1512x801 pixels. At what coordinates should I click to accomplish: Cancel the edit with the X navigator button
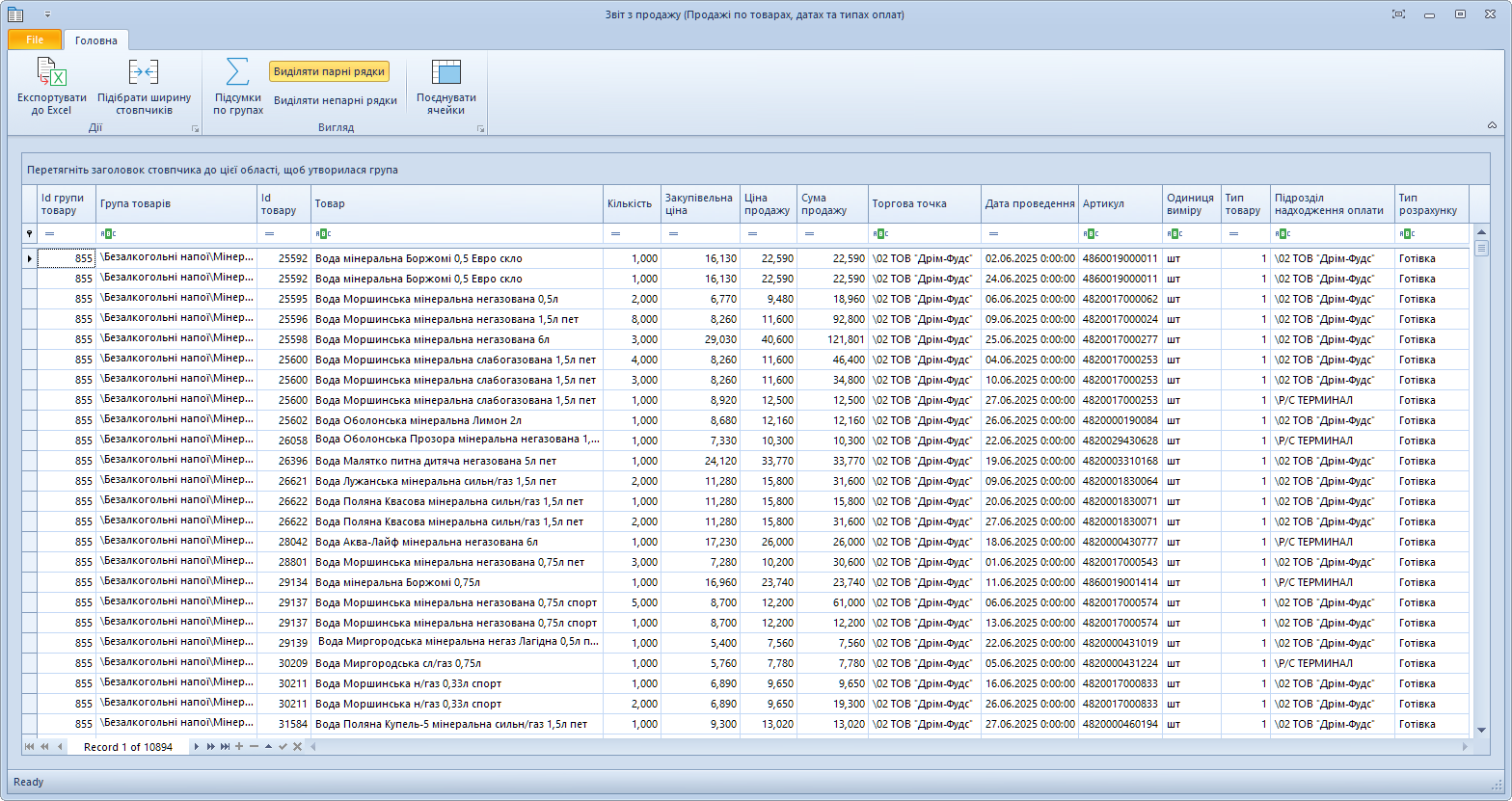tap(297, 747)
